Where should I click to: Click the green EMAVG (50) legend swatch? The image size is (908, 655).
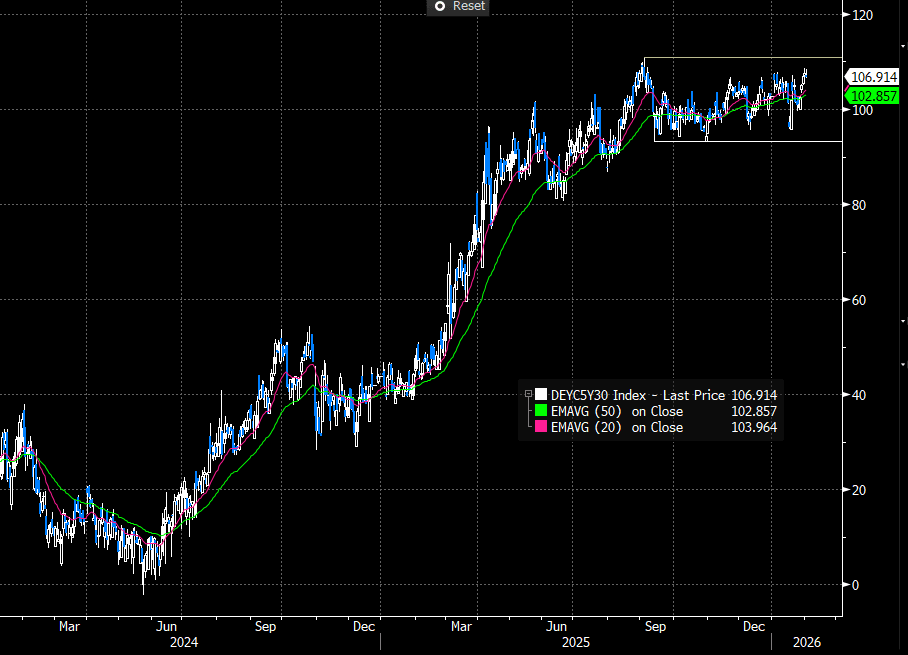pos(541,411)
